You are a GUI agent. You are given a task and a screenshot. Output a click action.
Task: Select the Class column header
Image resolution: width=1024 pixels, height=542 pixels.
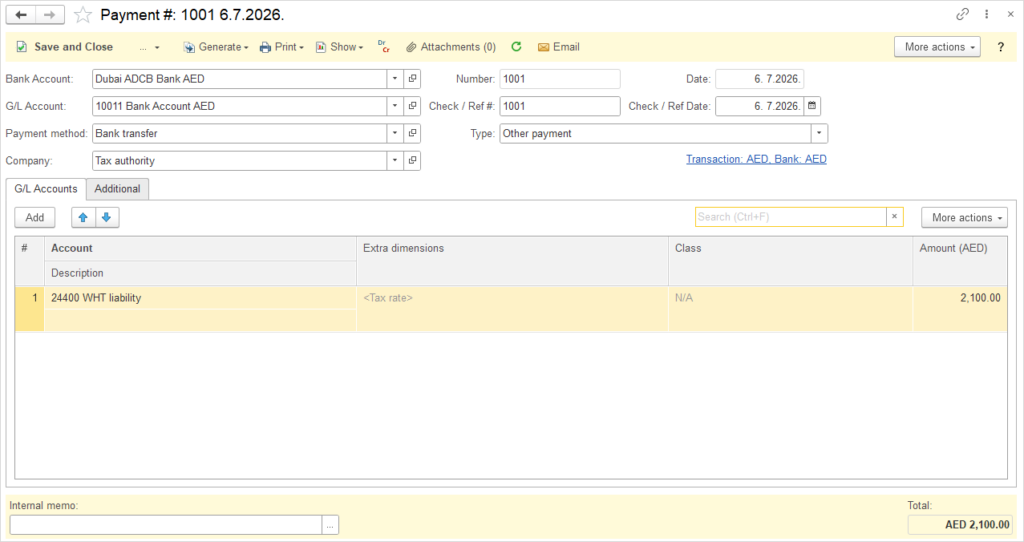[x=790, y=261]
